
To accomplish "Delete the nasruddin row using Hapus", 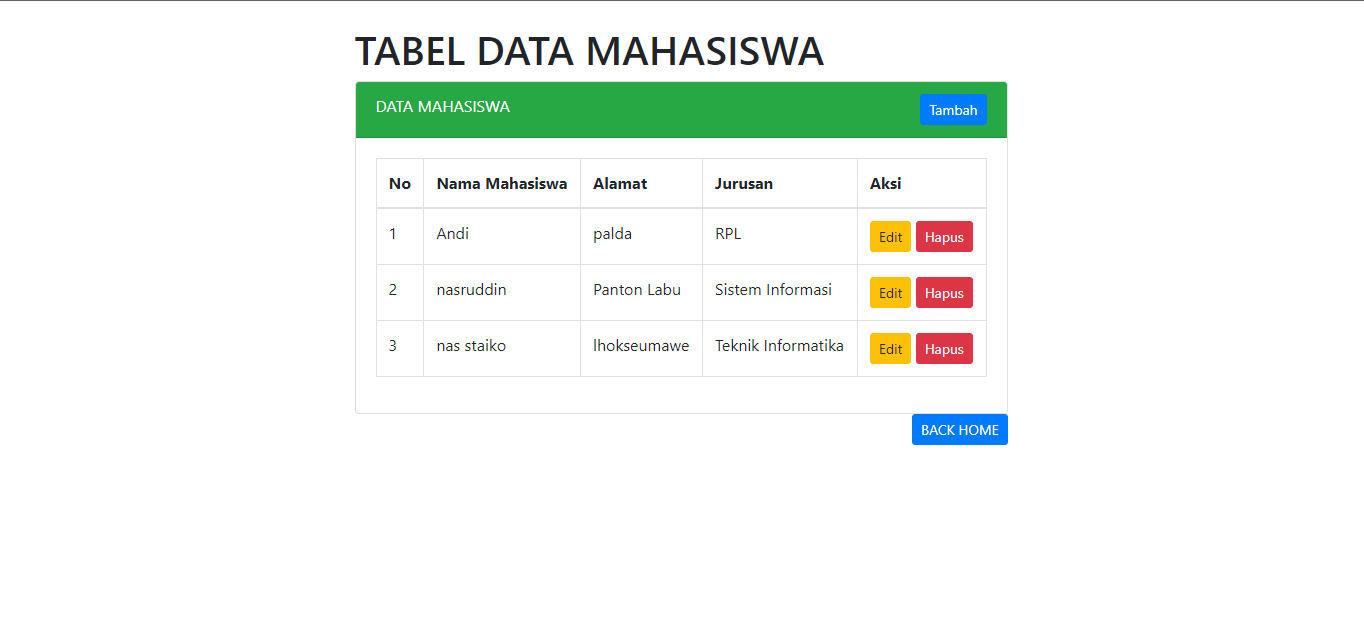I will [x=943, y=292].
